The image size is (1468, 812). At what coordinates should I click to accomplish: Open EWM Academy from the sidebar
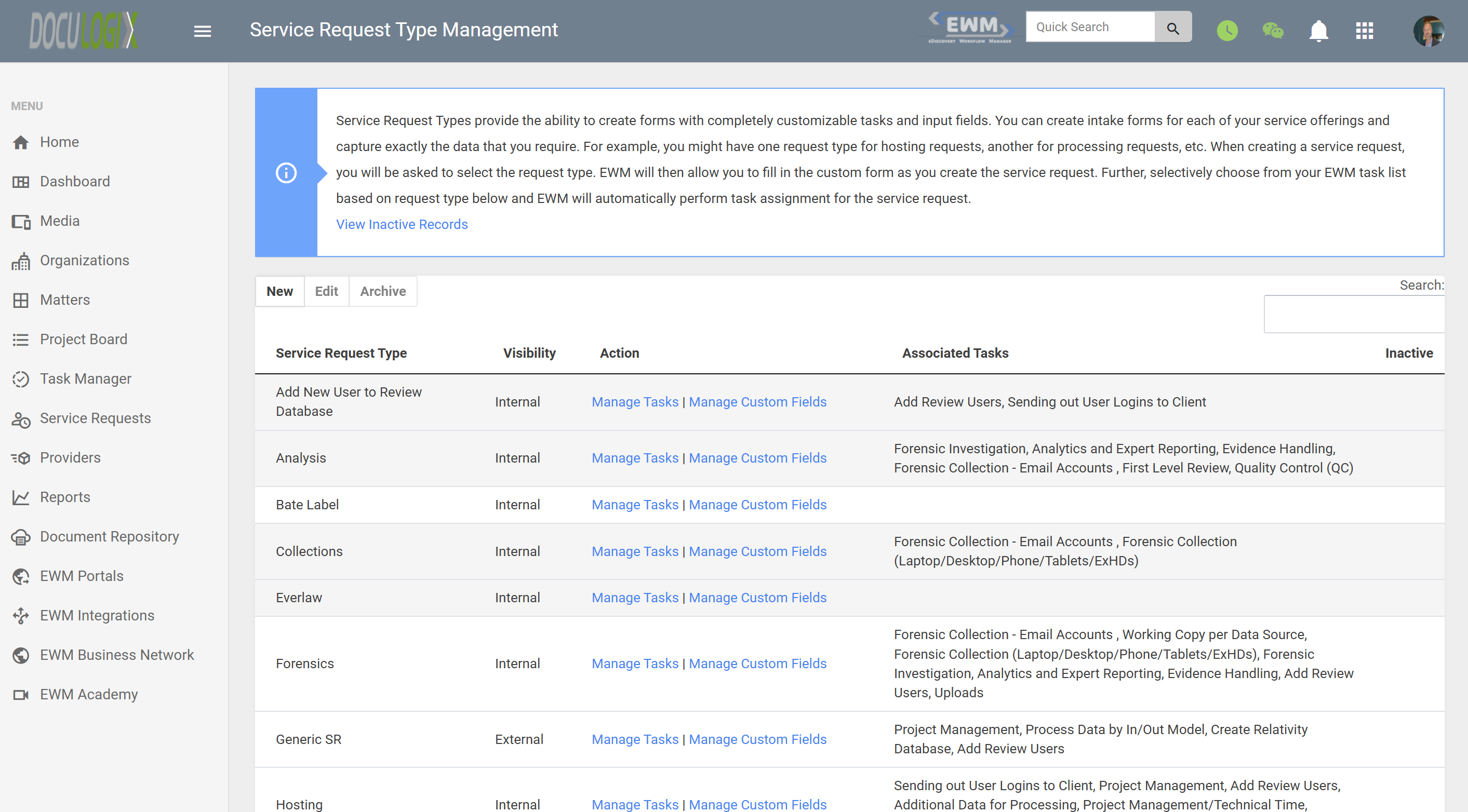point(89,694)
